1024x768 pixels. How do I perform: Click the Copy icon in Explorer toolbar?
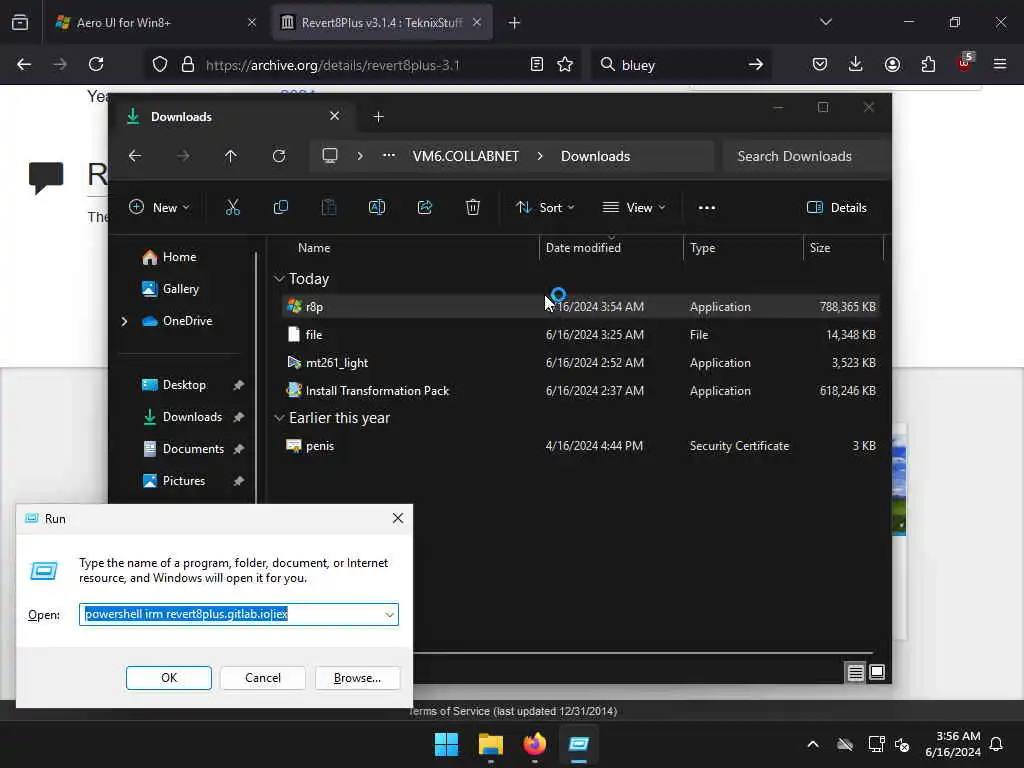(281, 208)
